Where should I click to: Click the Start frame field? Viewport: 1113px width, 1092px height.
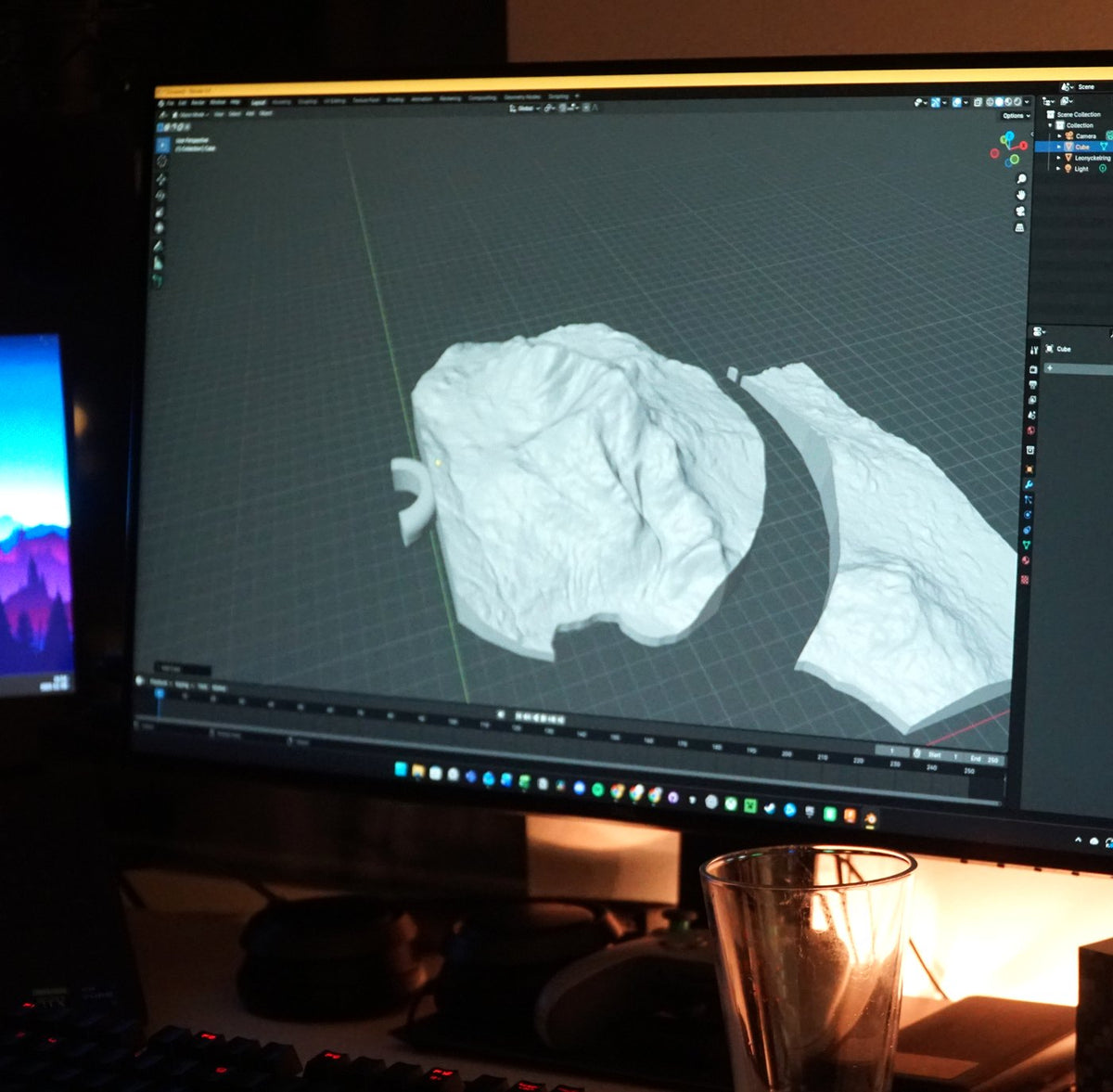click(x=943, y=755)
